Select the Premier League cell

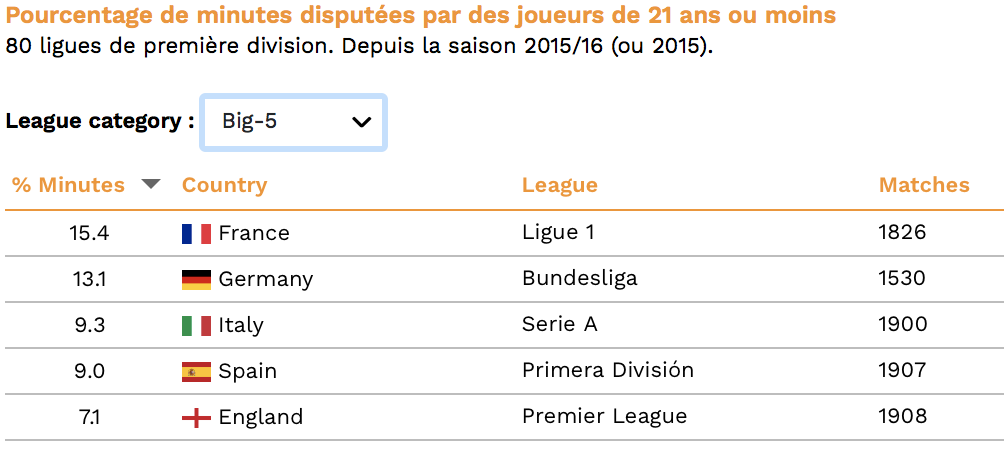pos(604,416)
